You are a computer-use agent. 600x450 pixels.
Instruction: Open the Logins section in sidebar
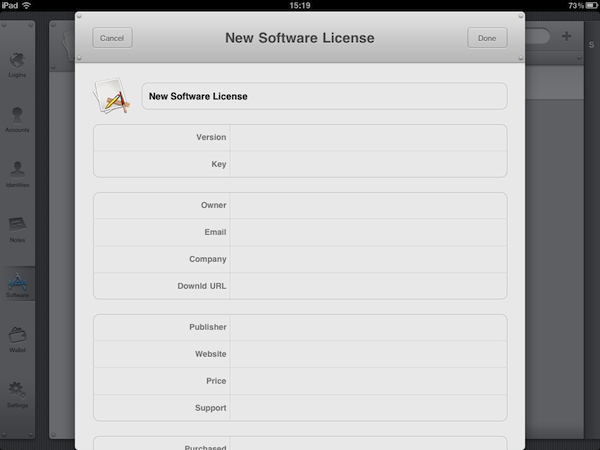click(17, 65)
